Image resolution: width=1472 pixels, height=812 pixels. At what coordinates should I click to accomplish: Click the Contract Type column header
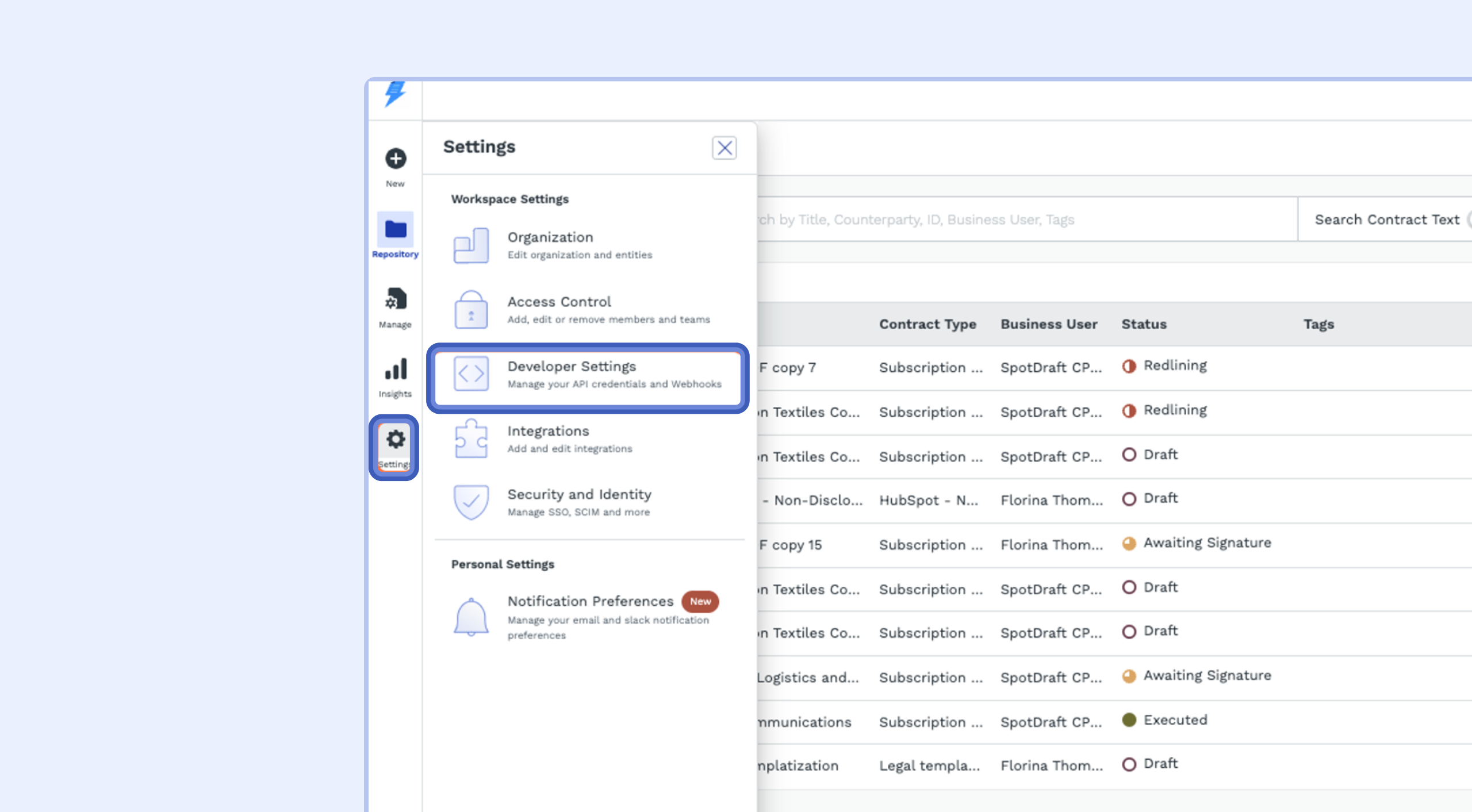click(x=927, y=324)
